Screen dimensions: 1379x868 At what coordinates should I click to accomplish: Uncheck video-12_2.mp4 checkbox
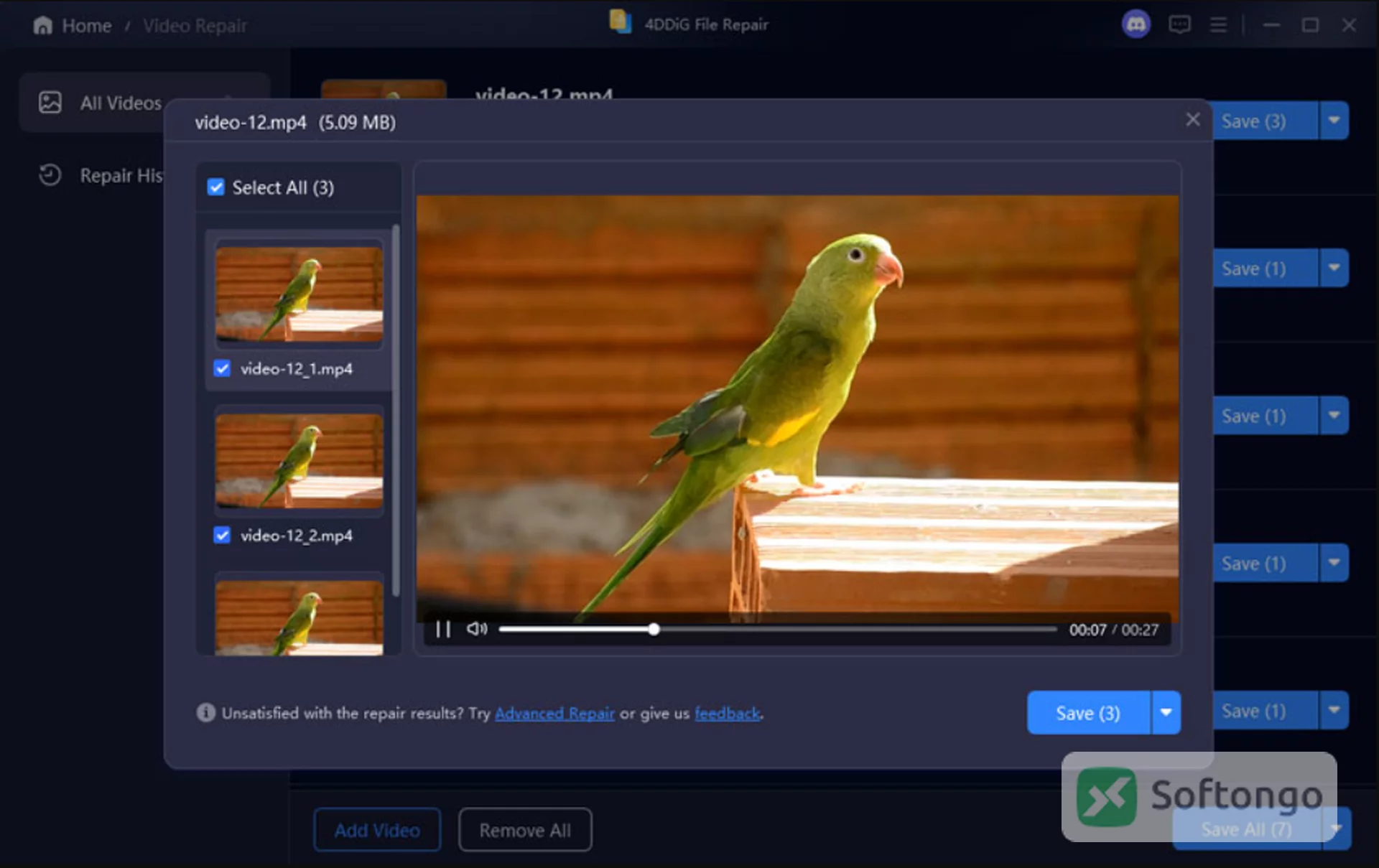point(222,536)
